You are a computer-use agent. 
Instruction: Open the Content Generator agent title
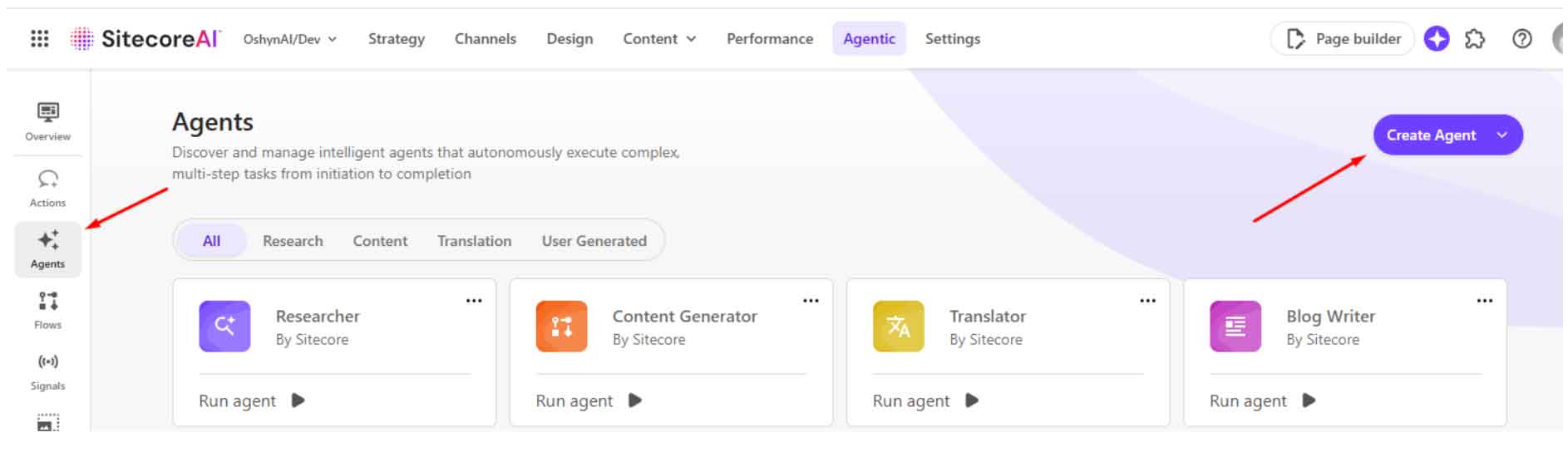[685, 317]
